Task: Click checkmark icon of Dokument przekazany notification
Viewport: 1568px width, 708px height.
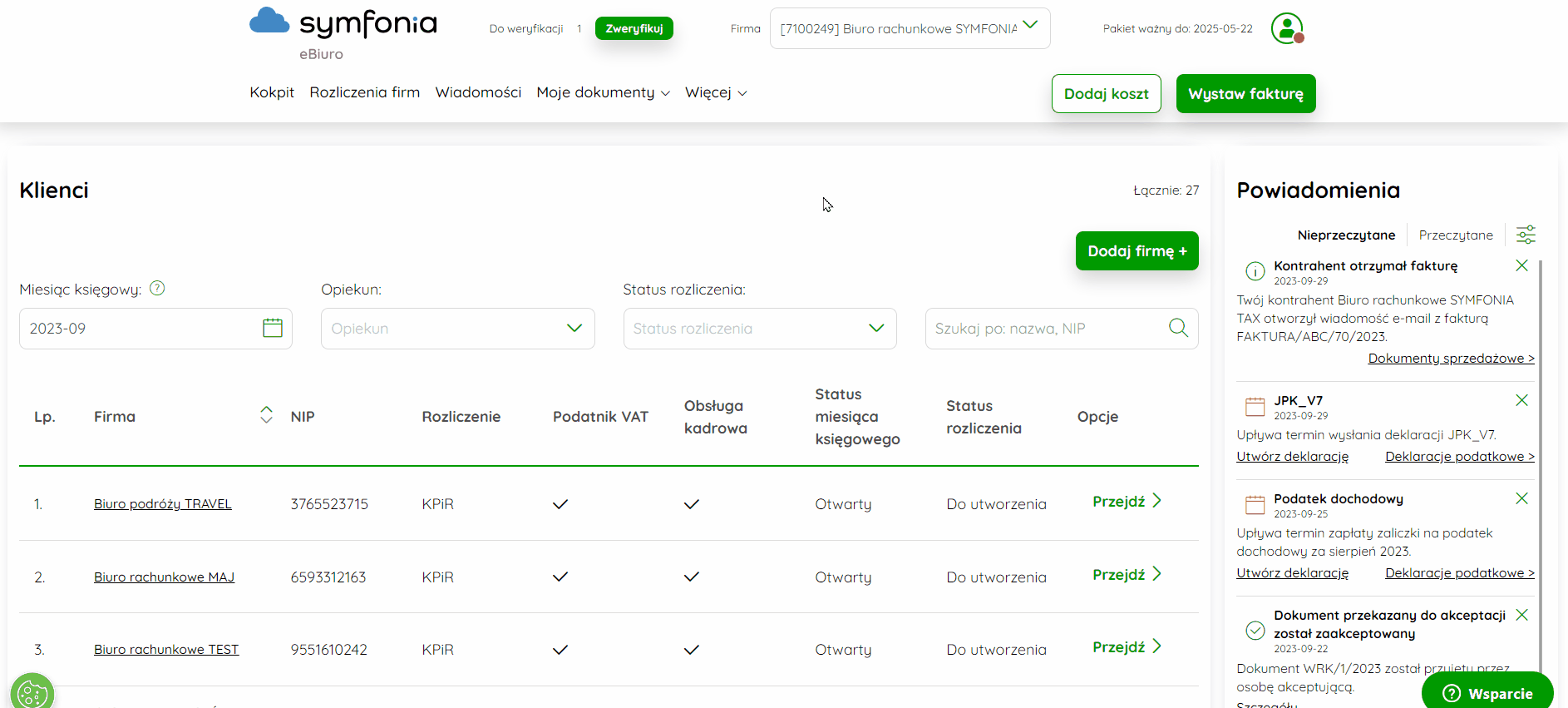Action: click(1255, 630)
